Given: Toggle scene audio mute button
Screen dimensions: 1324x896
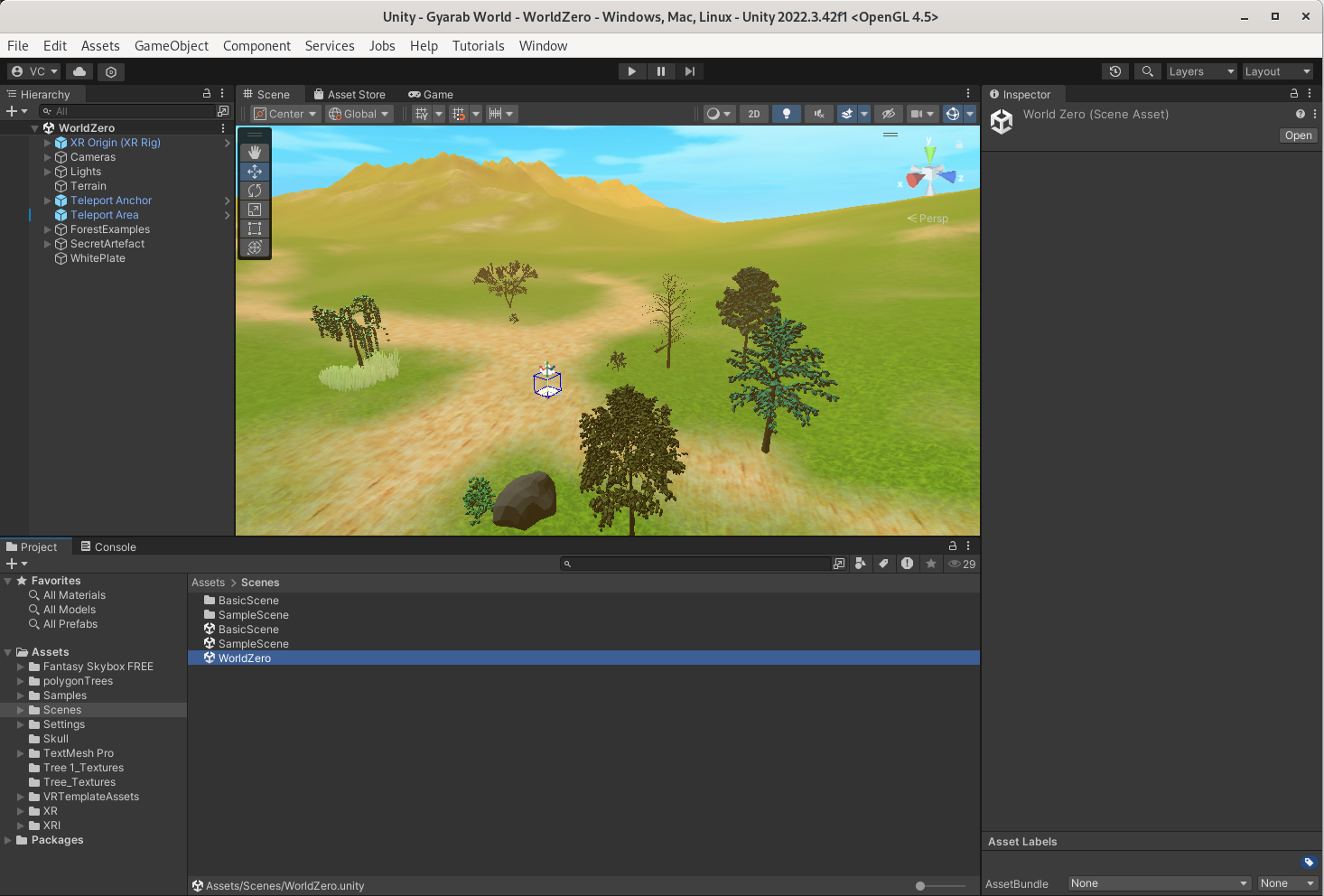Looking at the screenshot, I should click(x=819, y=114).
